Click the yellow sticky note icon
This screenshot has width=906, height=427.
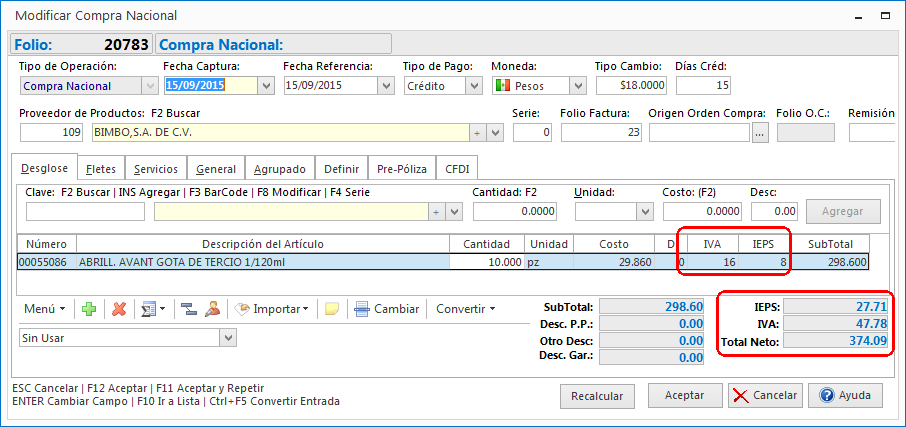tap(331, 309)
